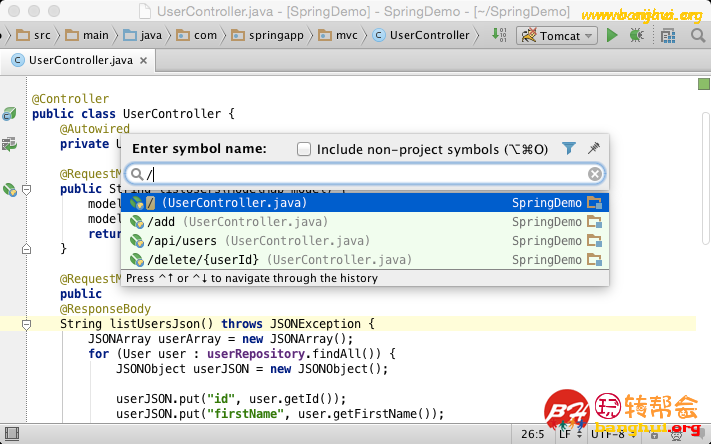Choose the /delete/{userId} symbol result
711x444 pixels.
tap(365, 260)
